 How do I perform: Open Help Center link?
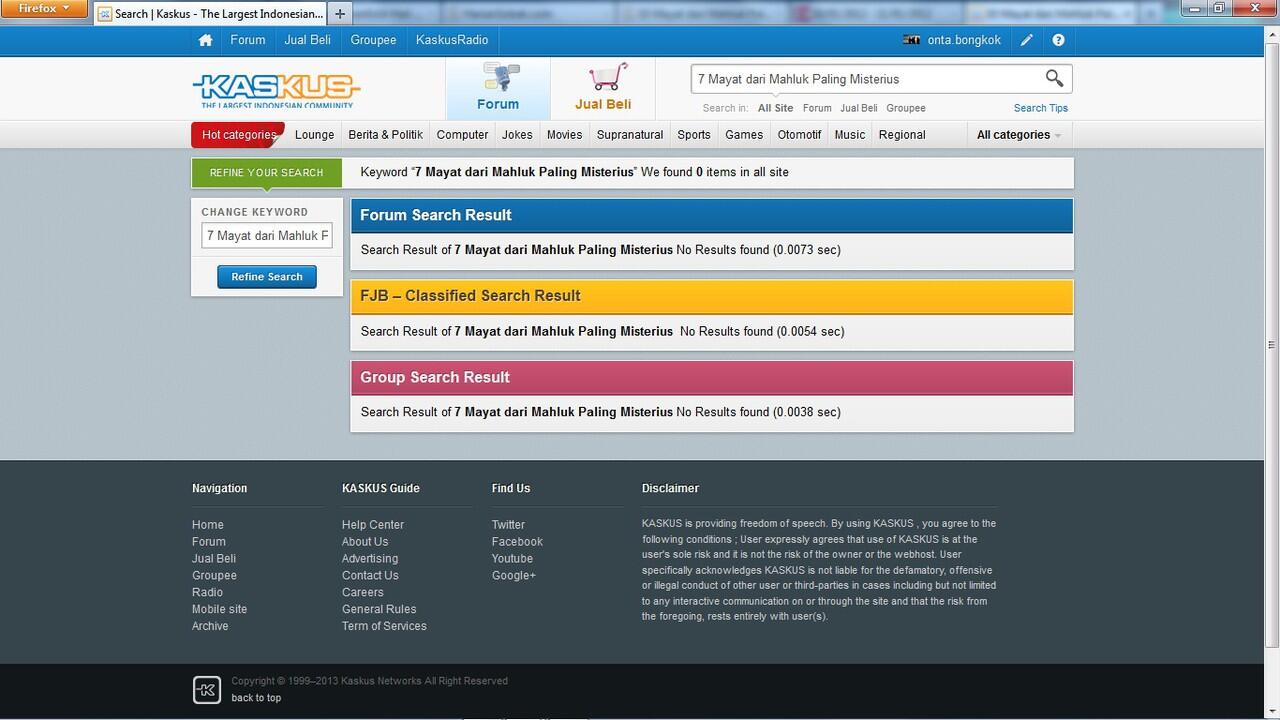tap(373, 525)
